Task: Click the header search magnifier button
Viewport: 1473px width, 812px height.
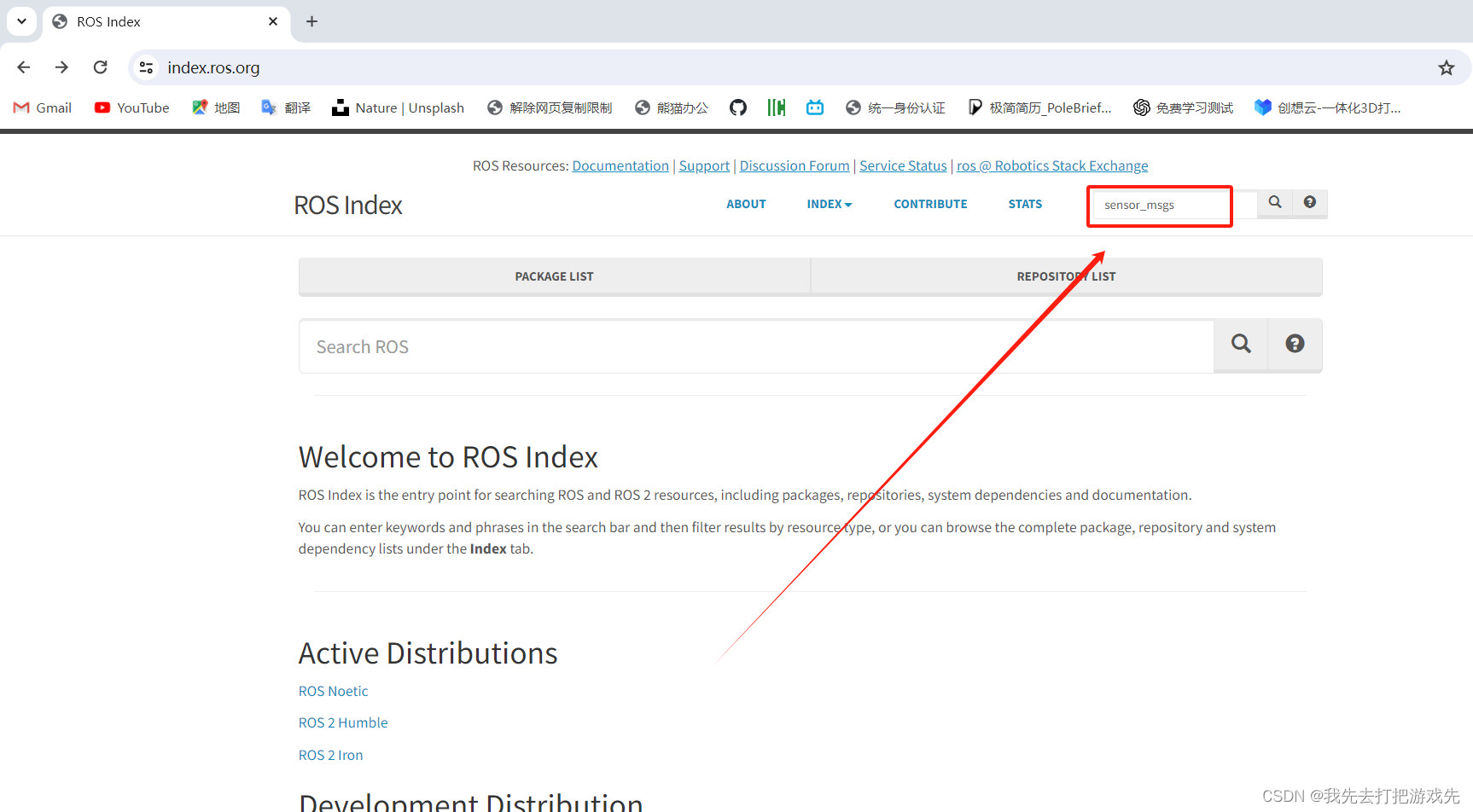Action: 1275,203
